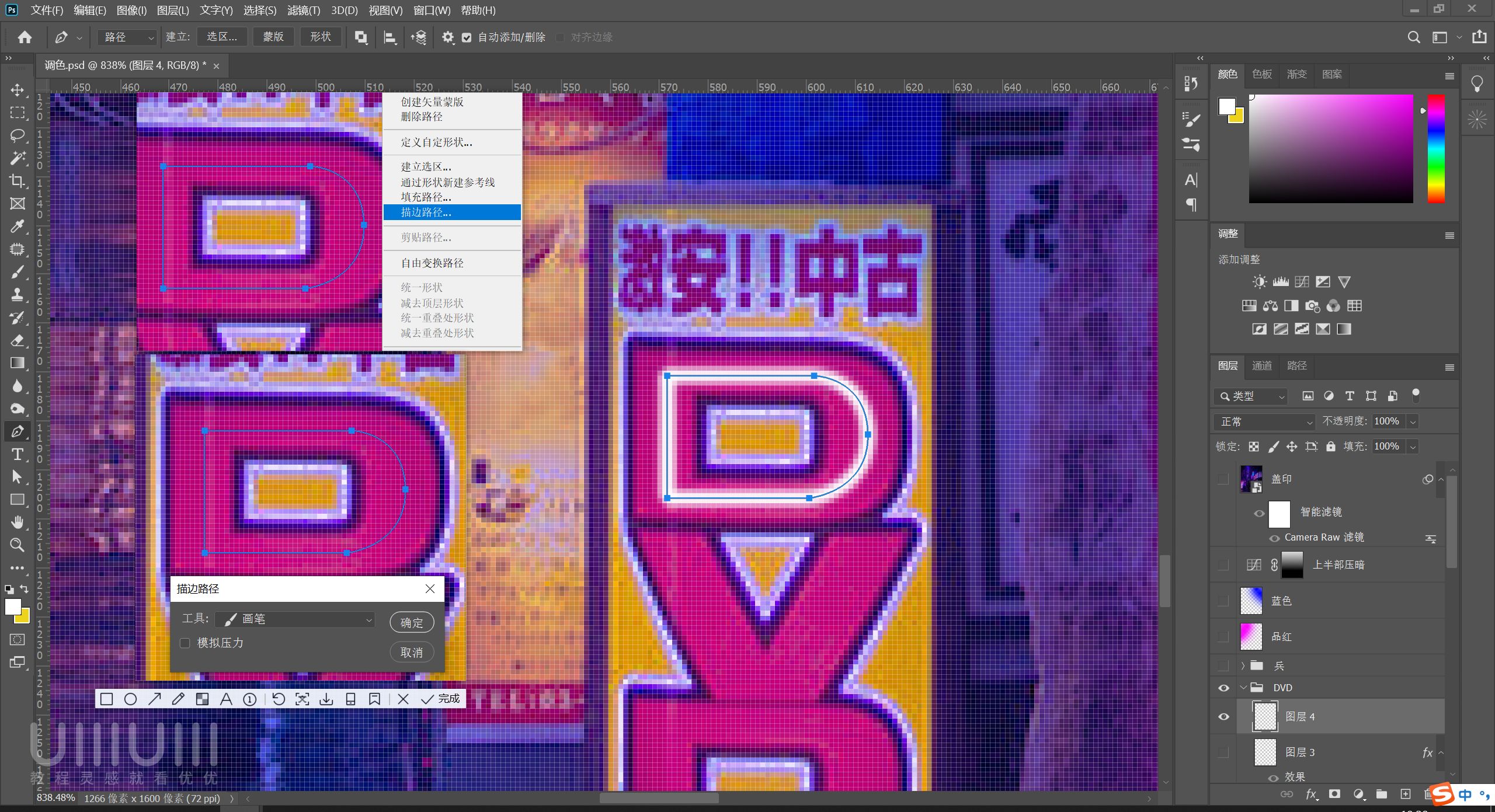Image resolution: width=1495 pixels, height=812 pixels.
Task: Select the Pen tool in the toolbox
Action: 18,431
